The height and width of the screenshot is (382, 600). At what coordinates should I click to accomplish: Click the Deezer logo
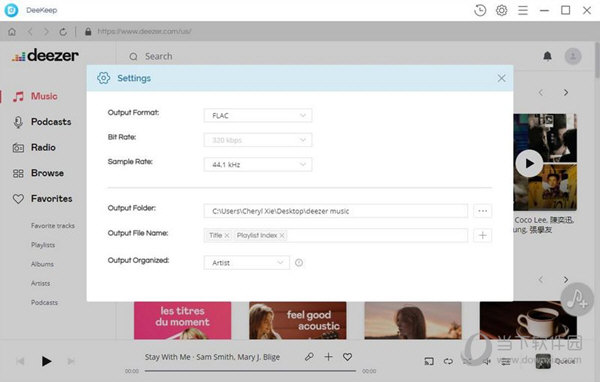[x=45, y=56]
